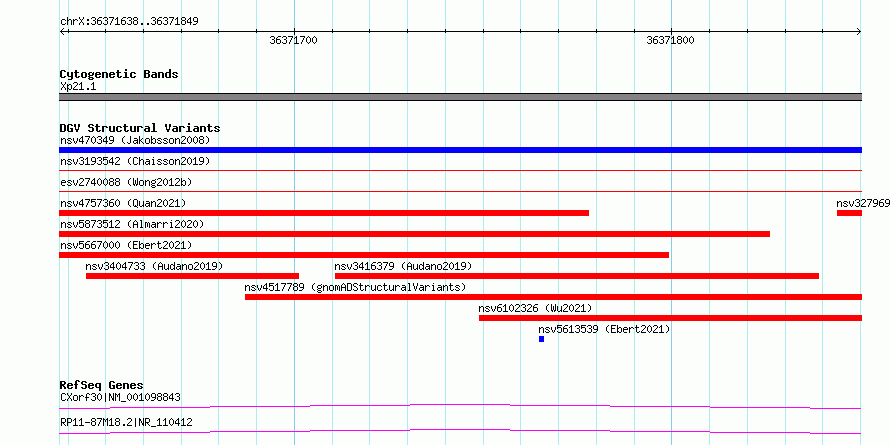Open the nsv3404733 (Audano2019) label
Viewport: 890px width, 445px height.
(154, 266)
